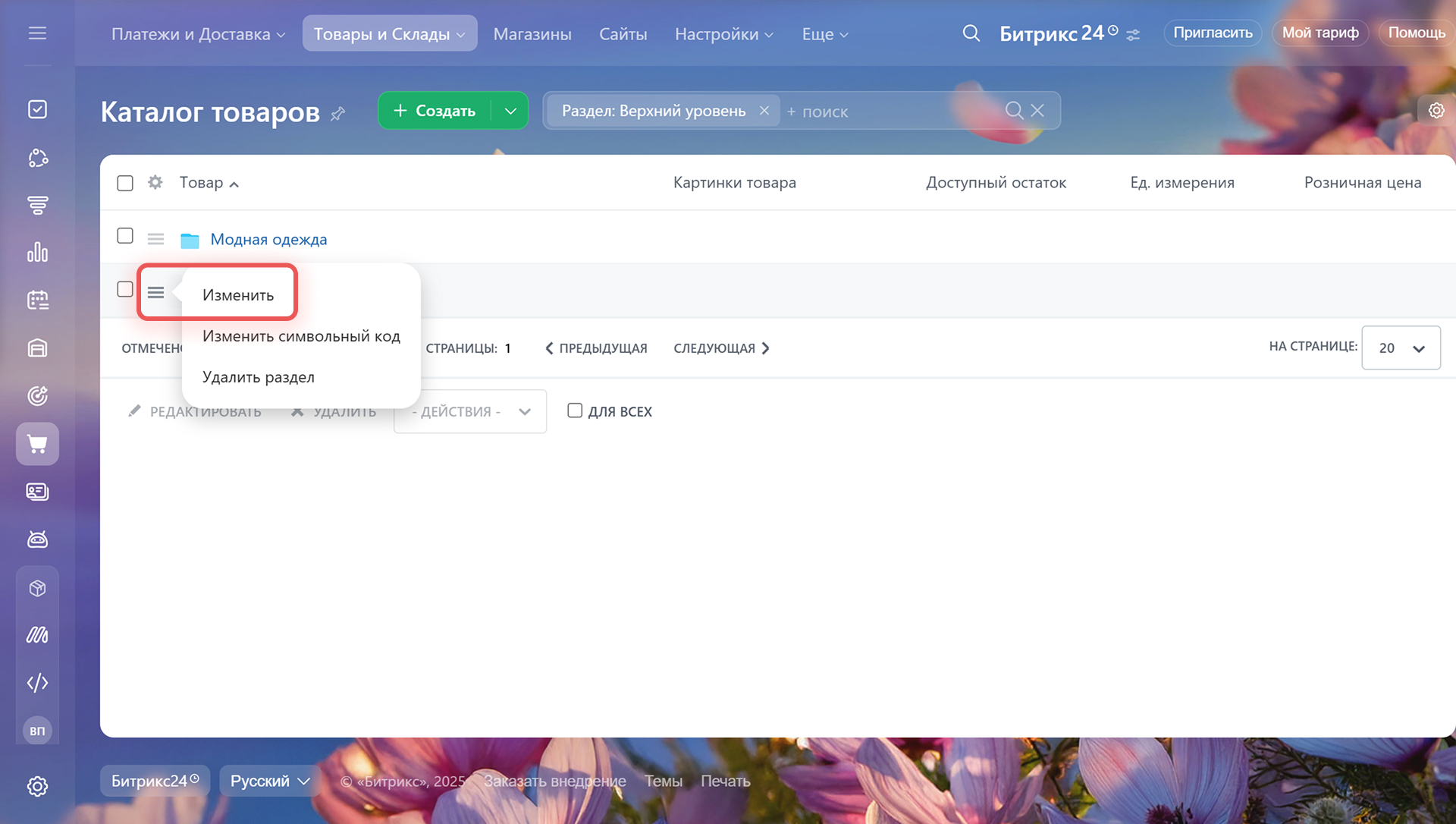This screenshot has height=824, width=1456.
Task: Sort by the Товар column header
Action: 209,183
